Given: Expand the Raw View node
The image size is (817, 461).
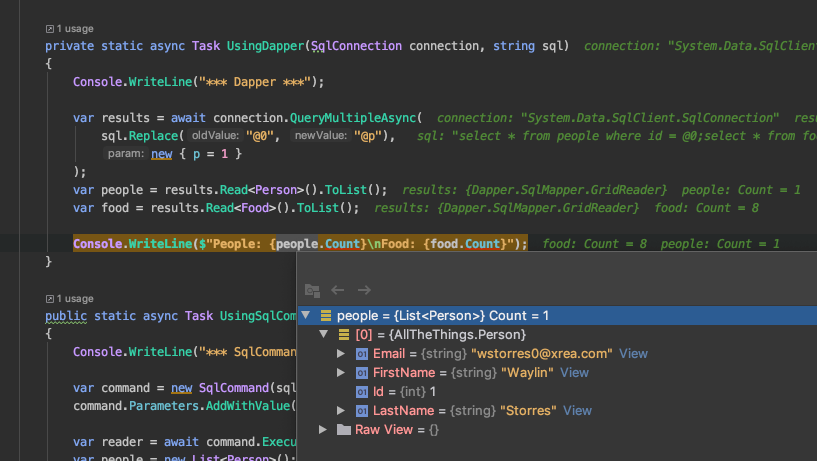Looking at the screenshot, I should point(323,429).
